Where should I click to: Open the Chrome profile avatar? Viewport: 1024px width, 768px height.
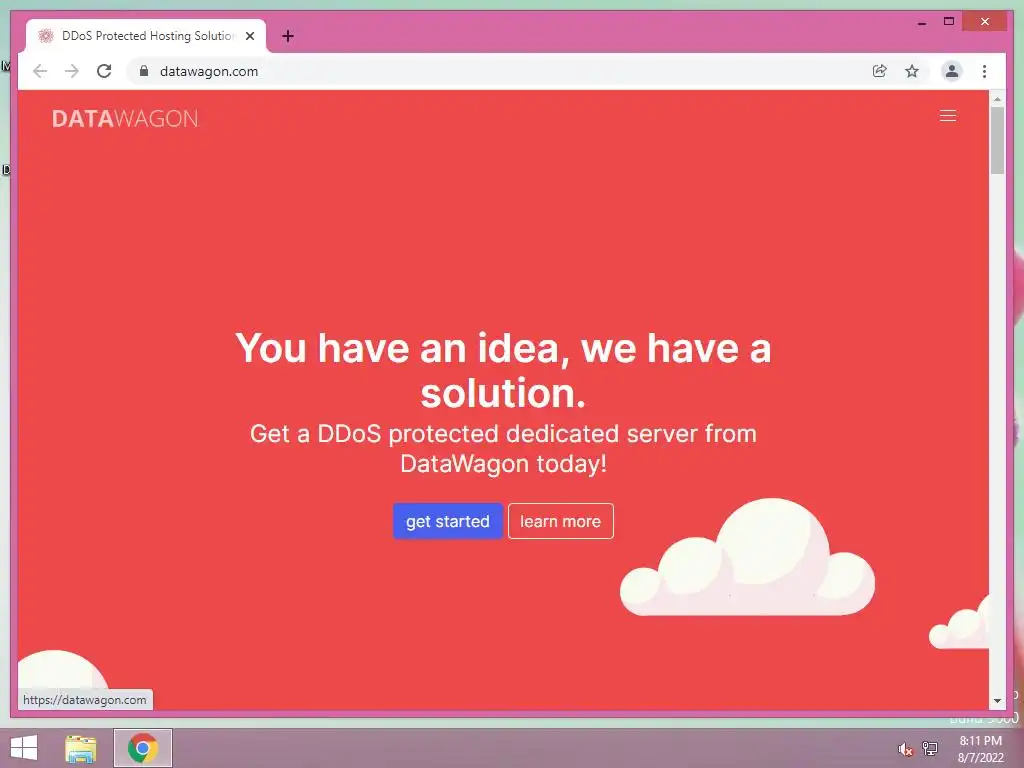(952, 71)
